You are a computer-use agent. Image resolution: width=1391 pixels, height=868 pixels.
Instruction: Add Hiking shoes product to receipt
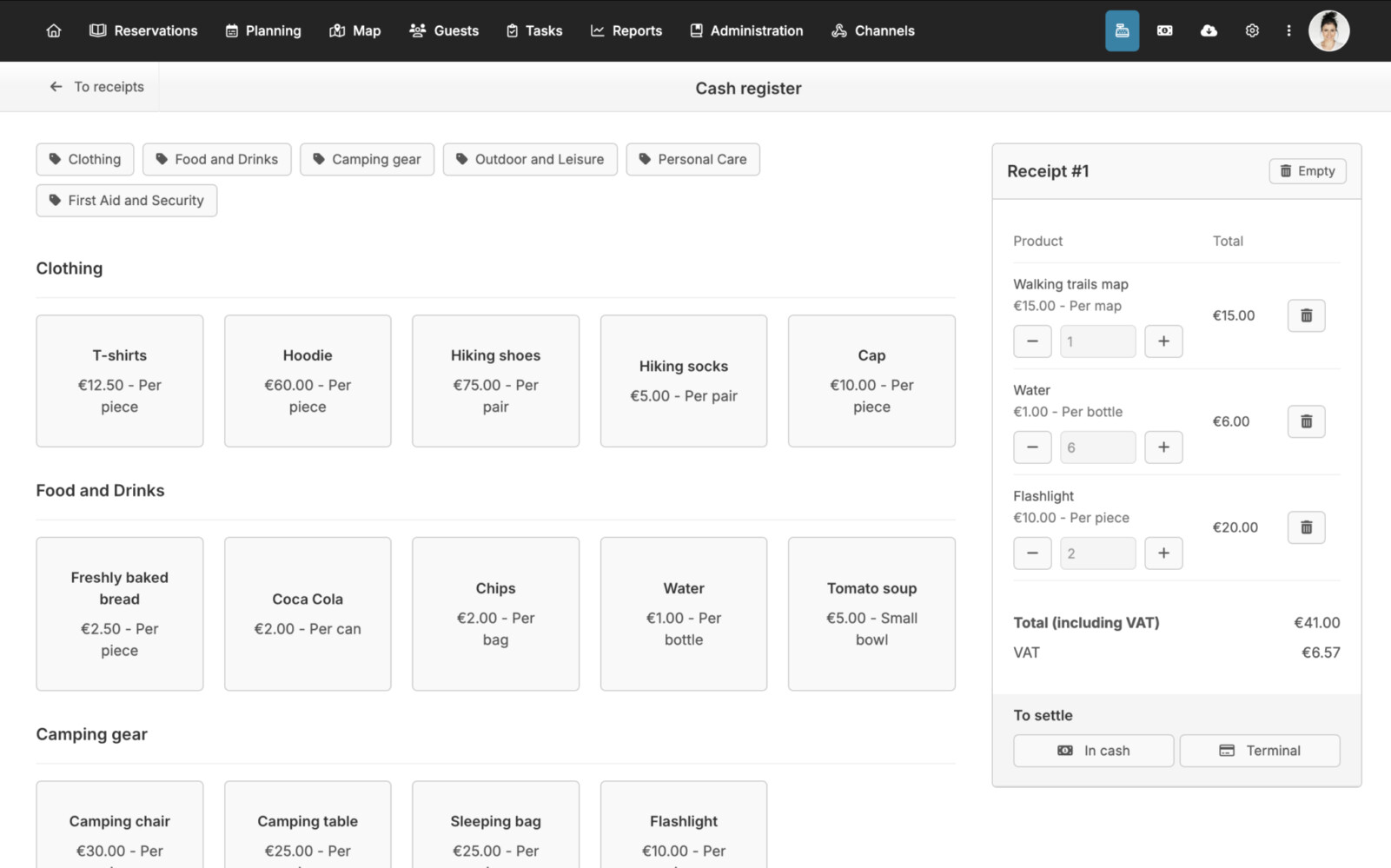495,381
